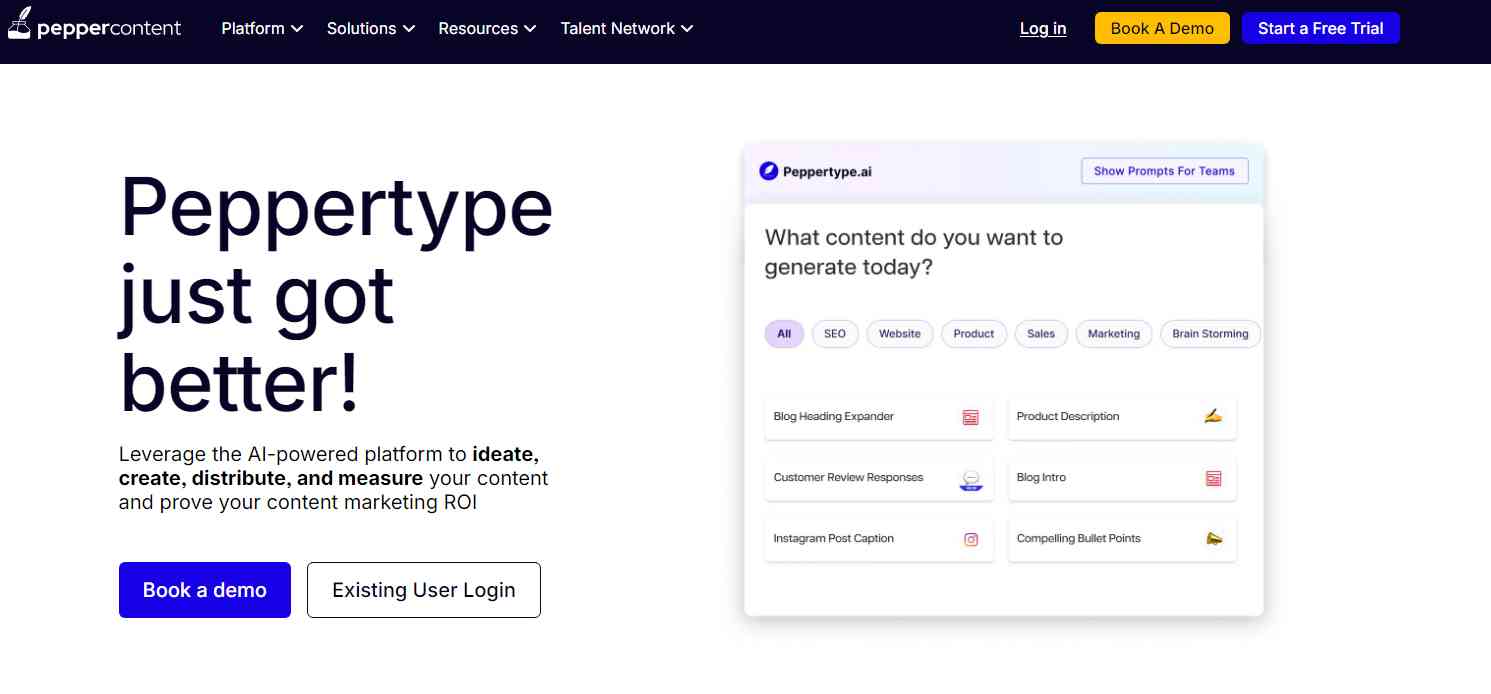
Task: Select the Marketing category filter
Action: pos(1114,334)
